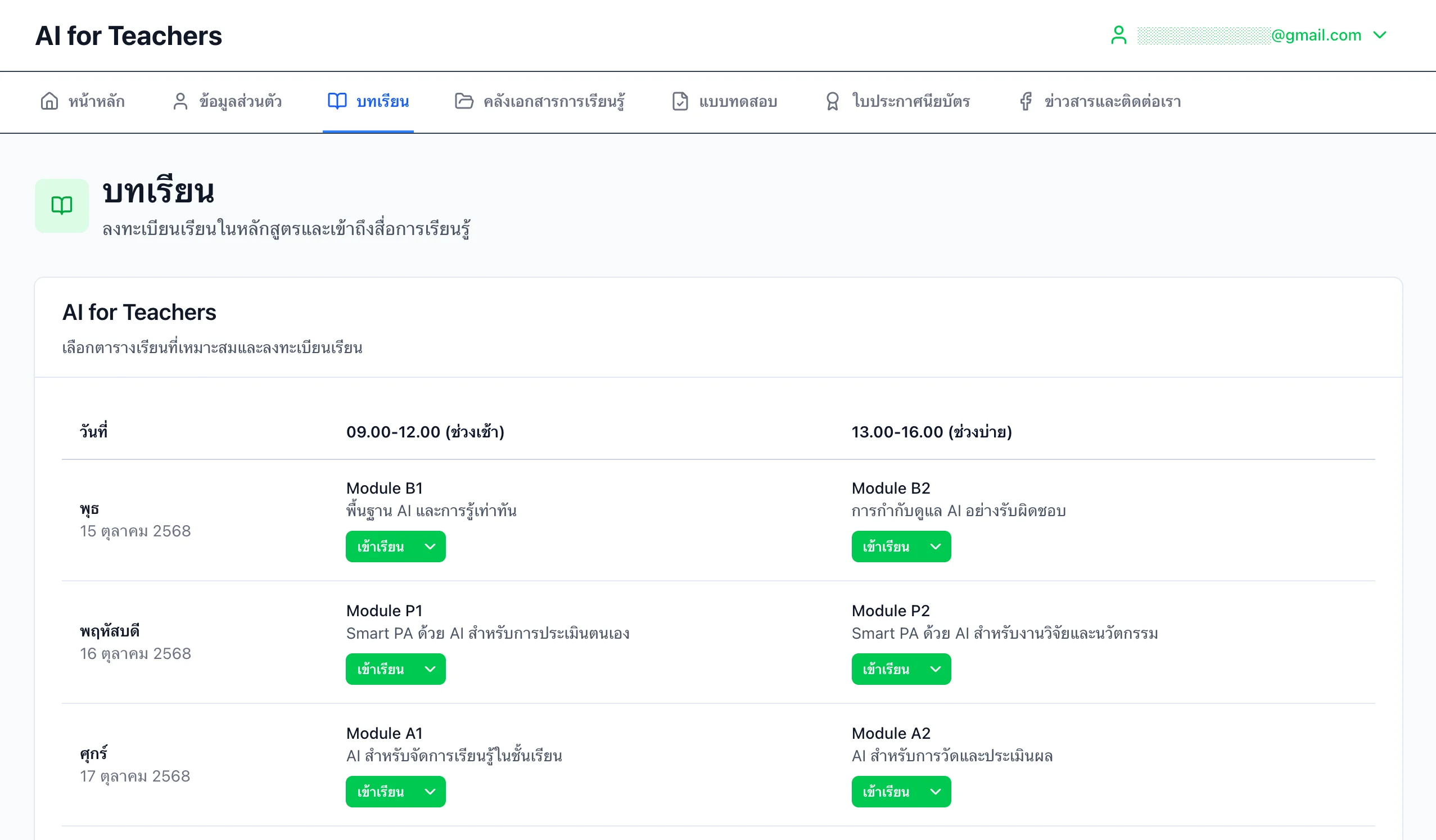Image resolution: width=1436 pixels, height=840 pixels.
Task: Click the Facebook icon for ข่าวสารและติดต่อเรา
Action: pos(1026,101)
